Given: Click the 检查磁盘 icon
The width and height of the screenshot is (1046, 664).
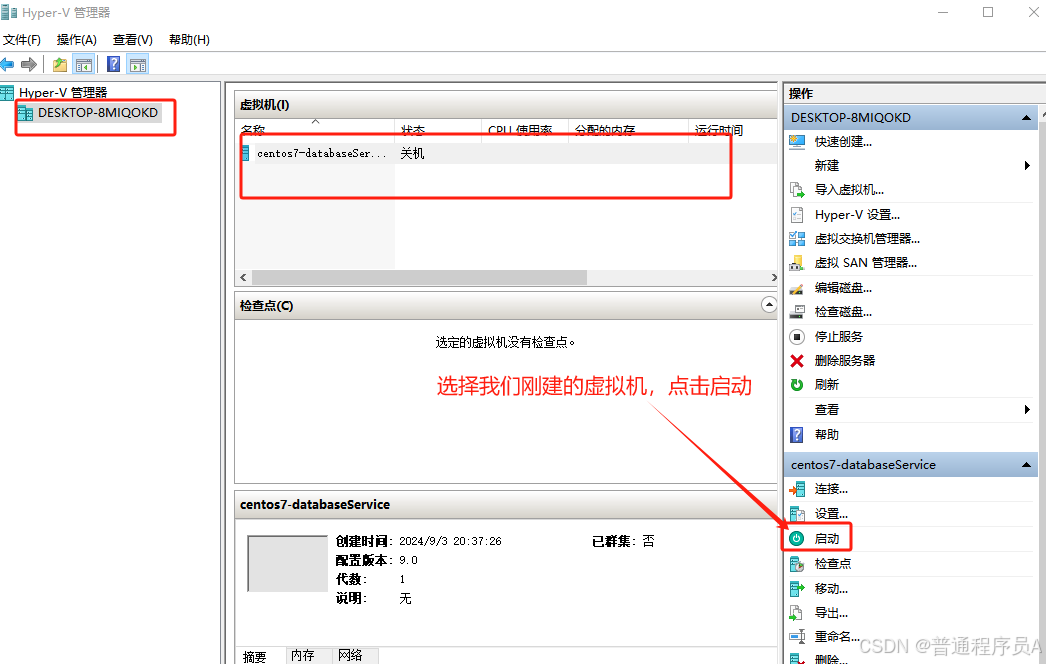Looking at the screenshot, I should pos(797,312).
